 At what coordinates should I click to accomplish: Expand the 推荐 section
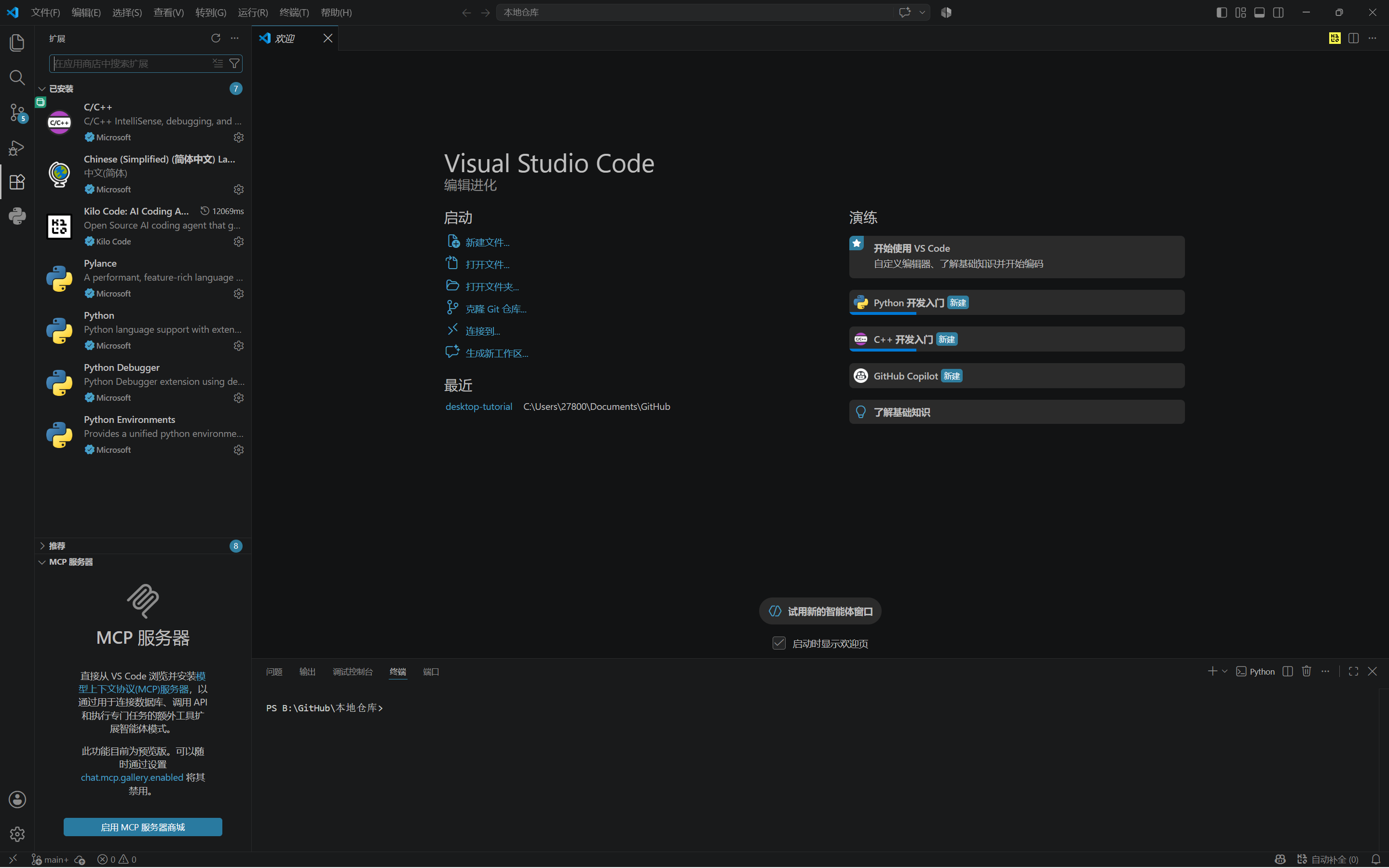(143, 546)
